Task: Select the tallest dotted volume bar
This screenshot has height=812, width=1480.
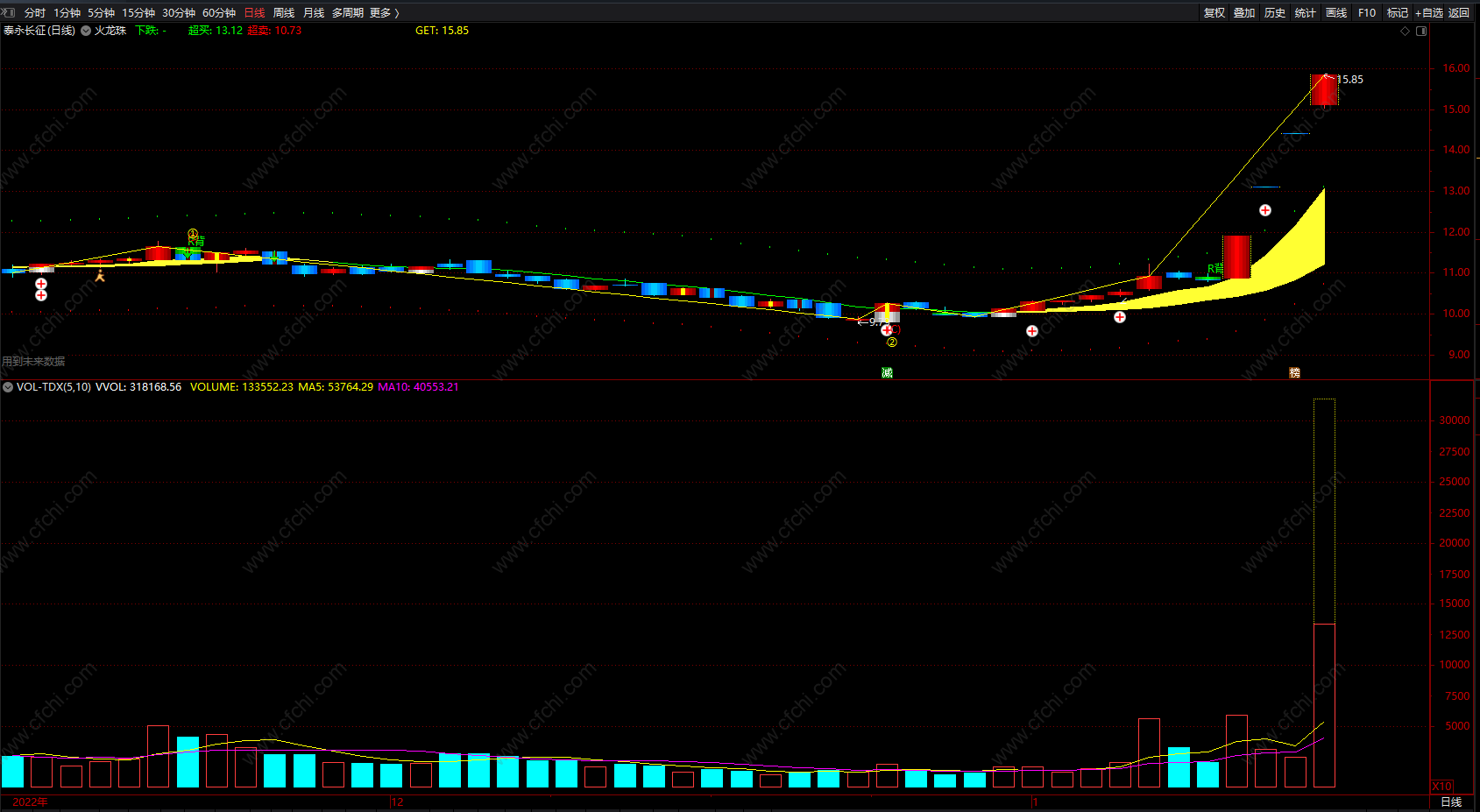Action: pyautogui.click(x=1324, y=593)
